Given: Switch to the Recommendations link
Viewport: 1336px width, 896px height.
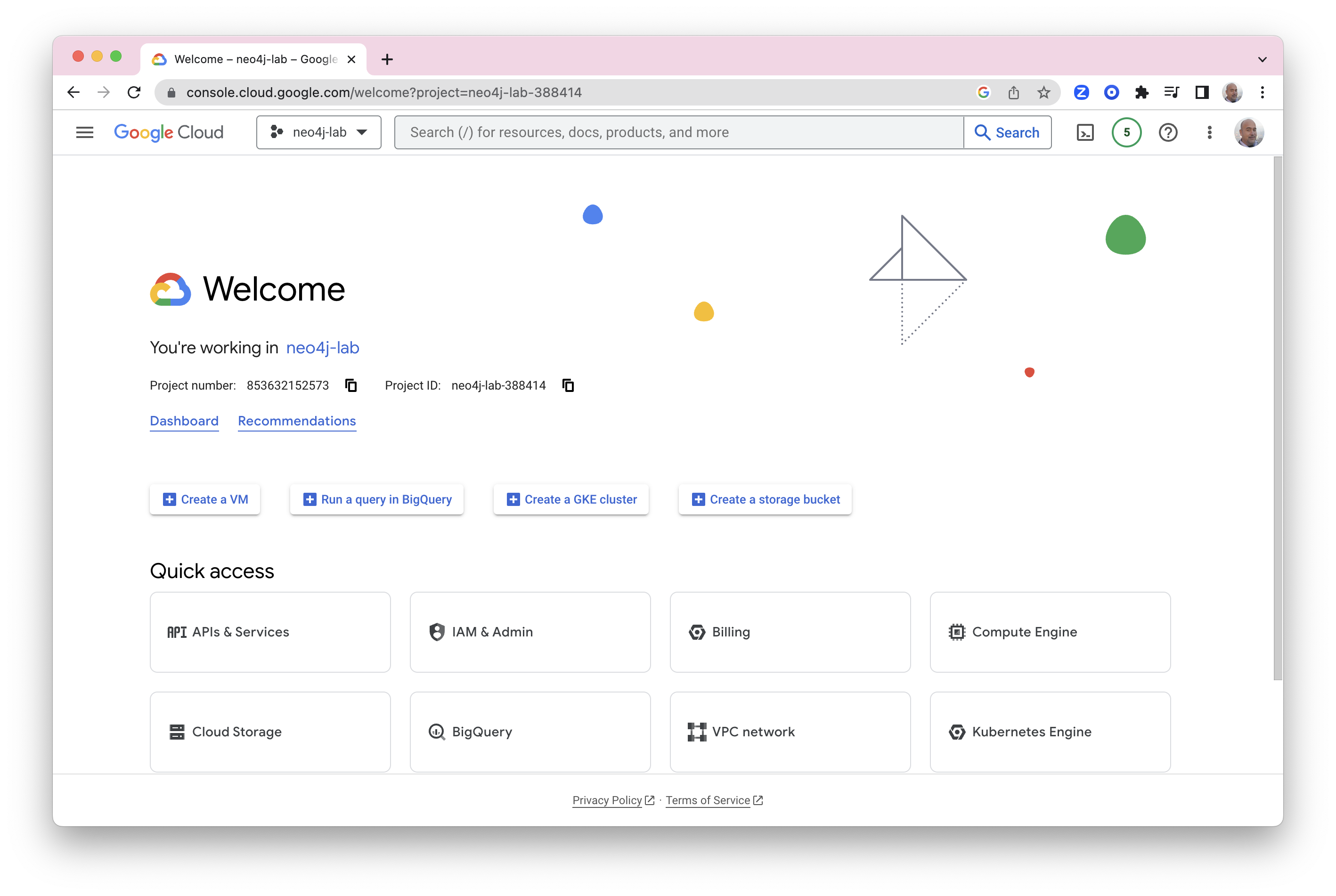Looking at the screenshot, I should tap(297, 421).
